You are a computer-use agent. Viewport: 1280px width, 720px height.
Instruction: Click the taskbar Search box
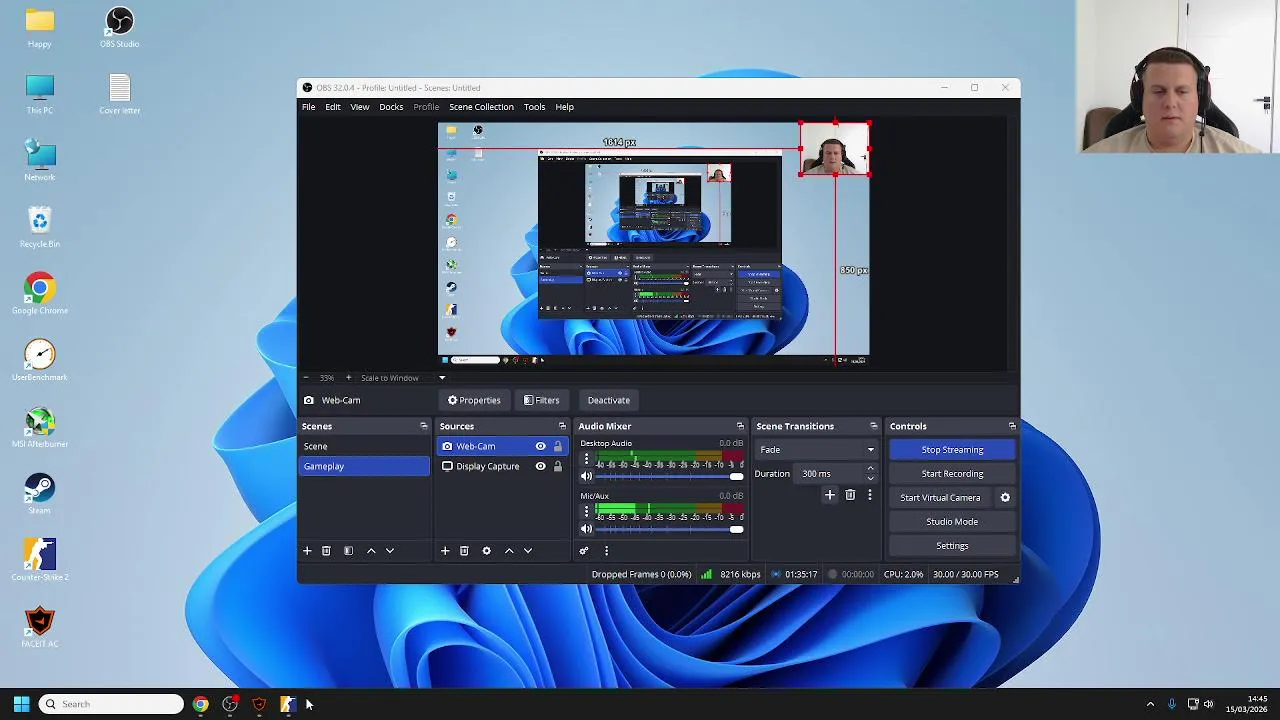coord(110,704)
